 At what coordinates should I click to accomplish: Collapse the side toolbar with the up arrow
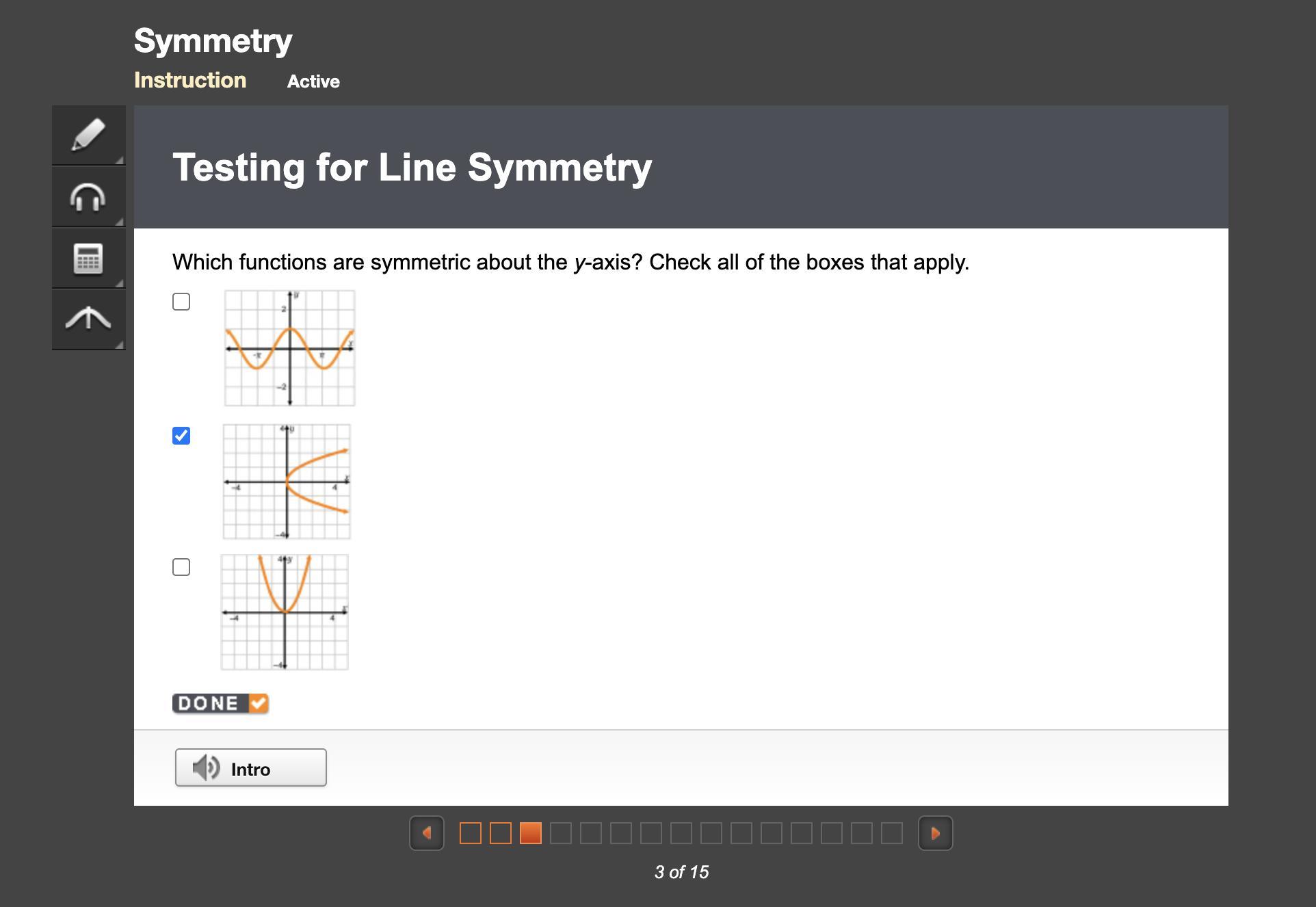point(88,319)
